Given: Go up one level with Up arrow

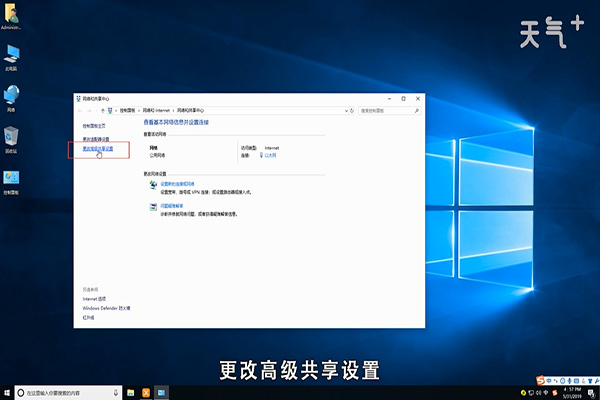Looking at the screenshot, I should pos(103,111).
